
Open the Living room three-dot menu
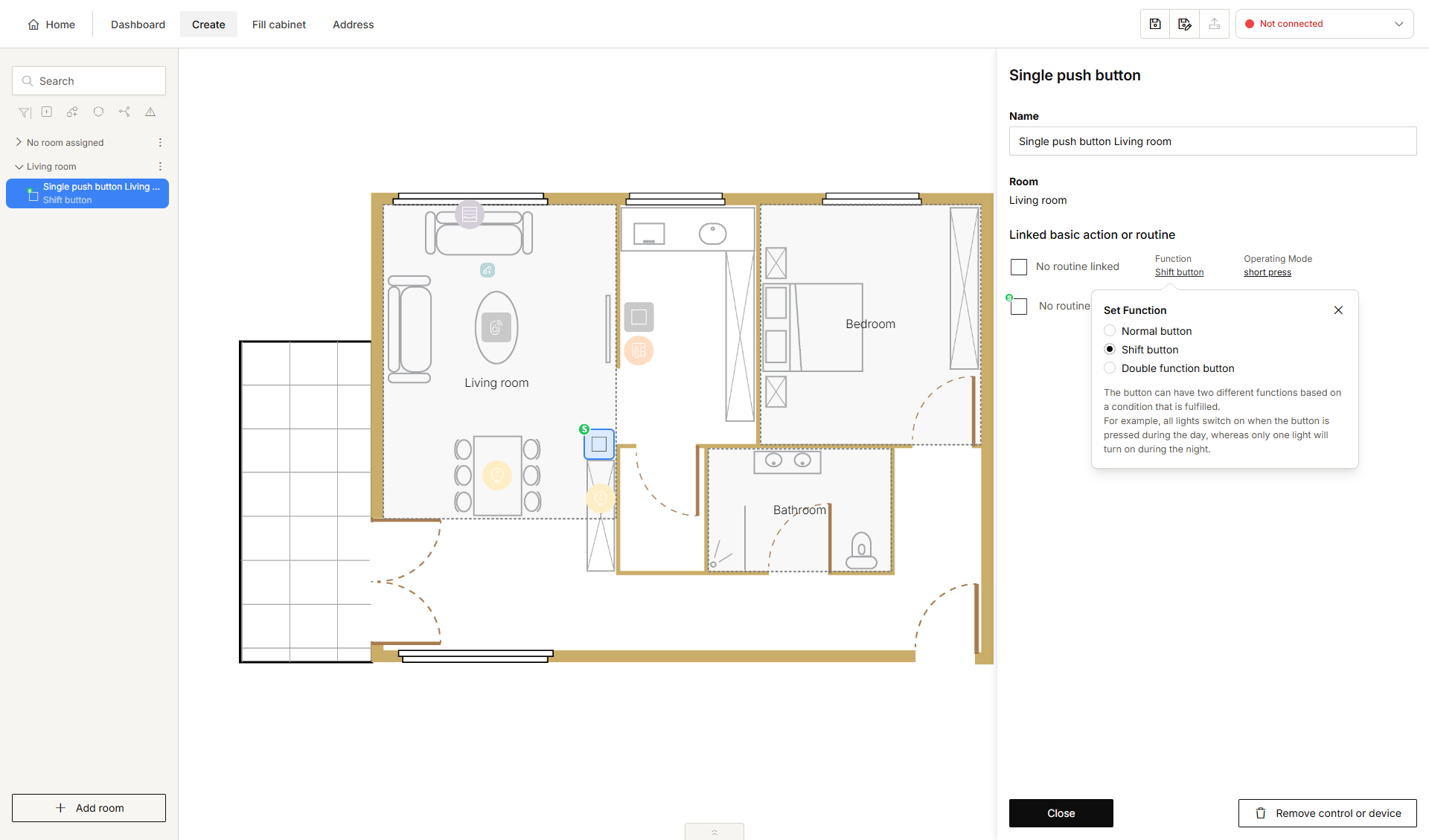pyautogui.click(x=160, y=166)
